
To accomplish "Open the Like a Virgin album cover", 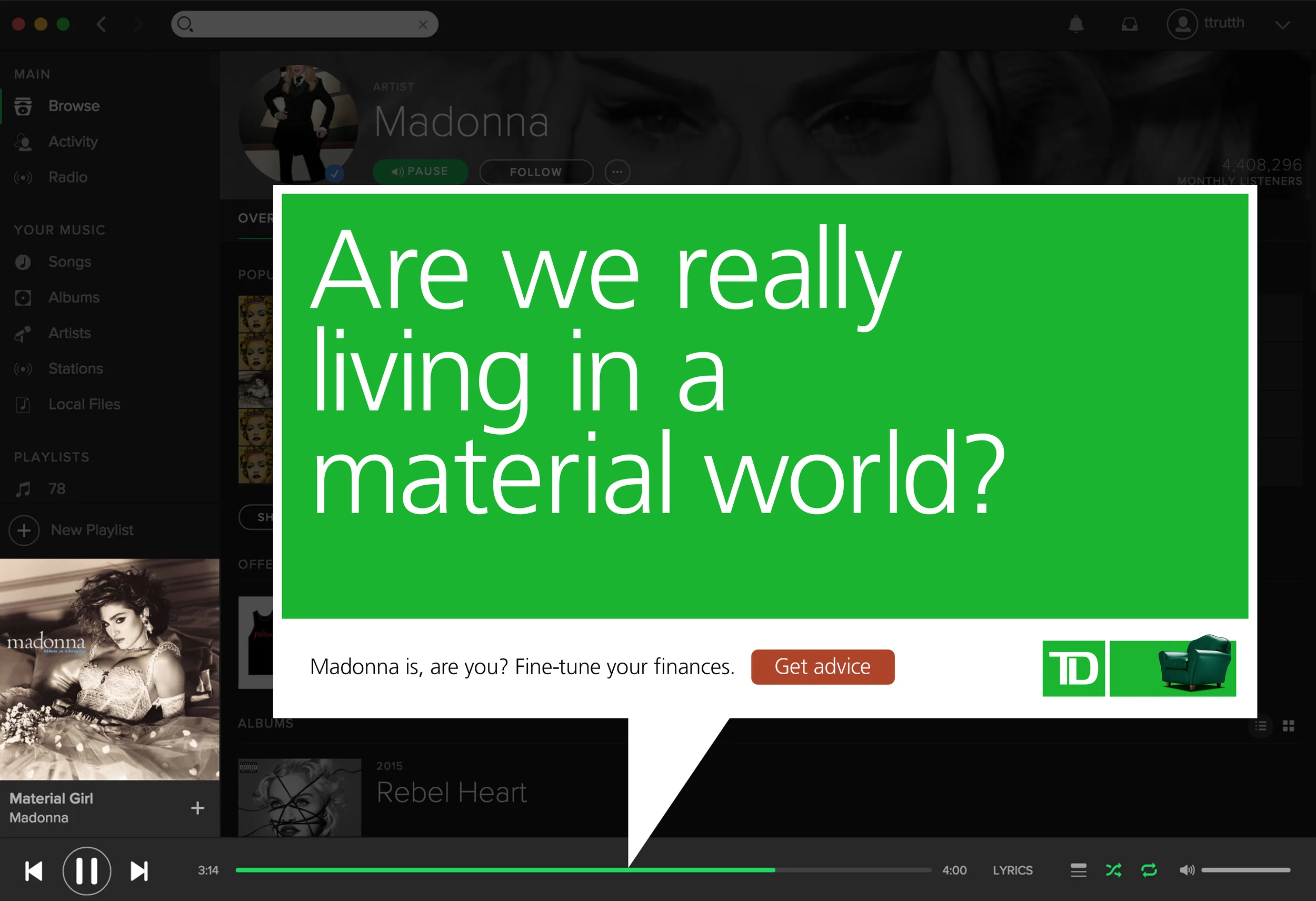I will pyautogui.click(x=109, y=669).
